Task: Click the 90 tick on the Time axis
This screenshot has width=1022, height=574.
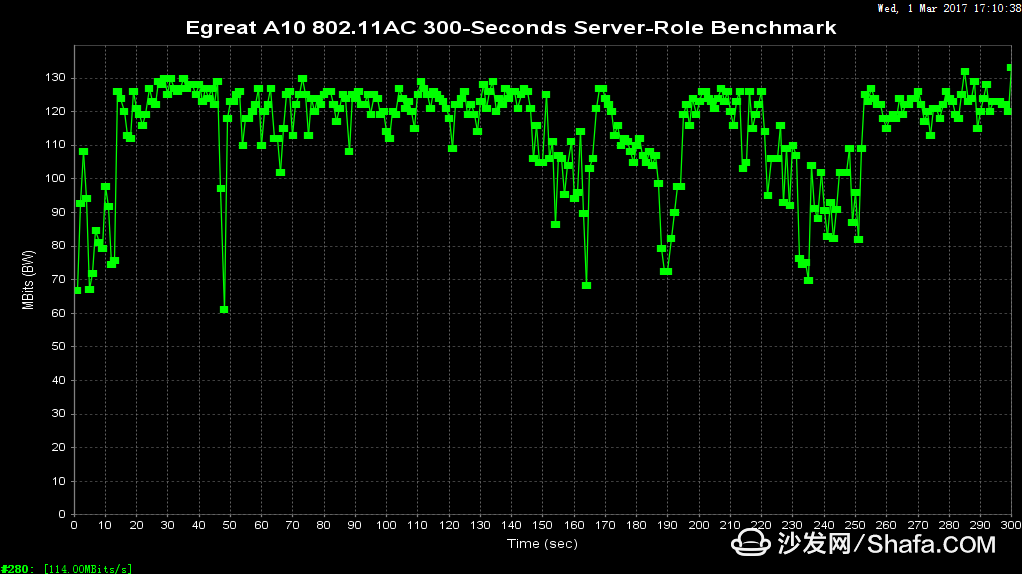Action: [355, 525]
